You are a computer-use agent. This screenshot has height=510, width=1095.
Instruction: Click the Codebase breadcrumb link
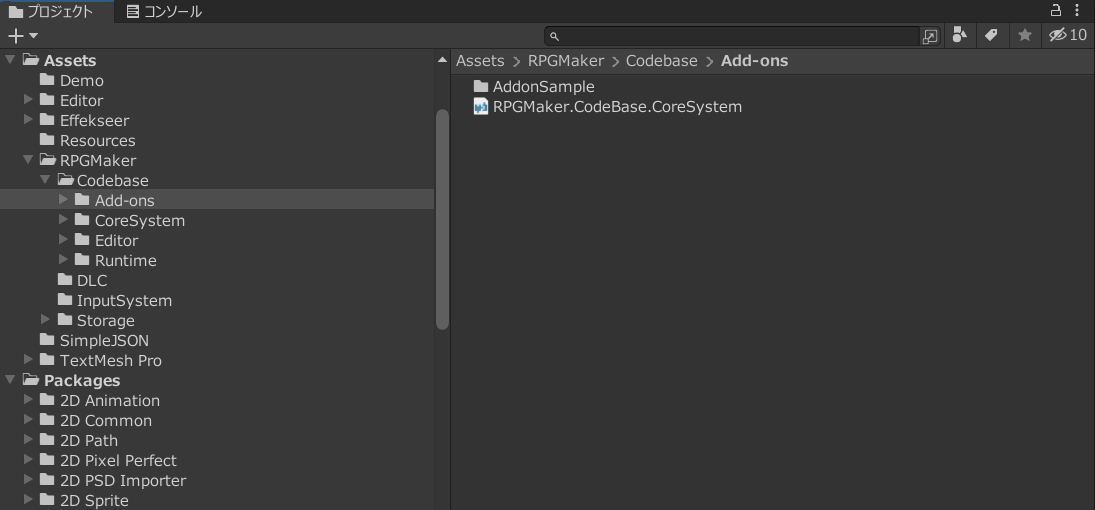[x=661, y=61]
